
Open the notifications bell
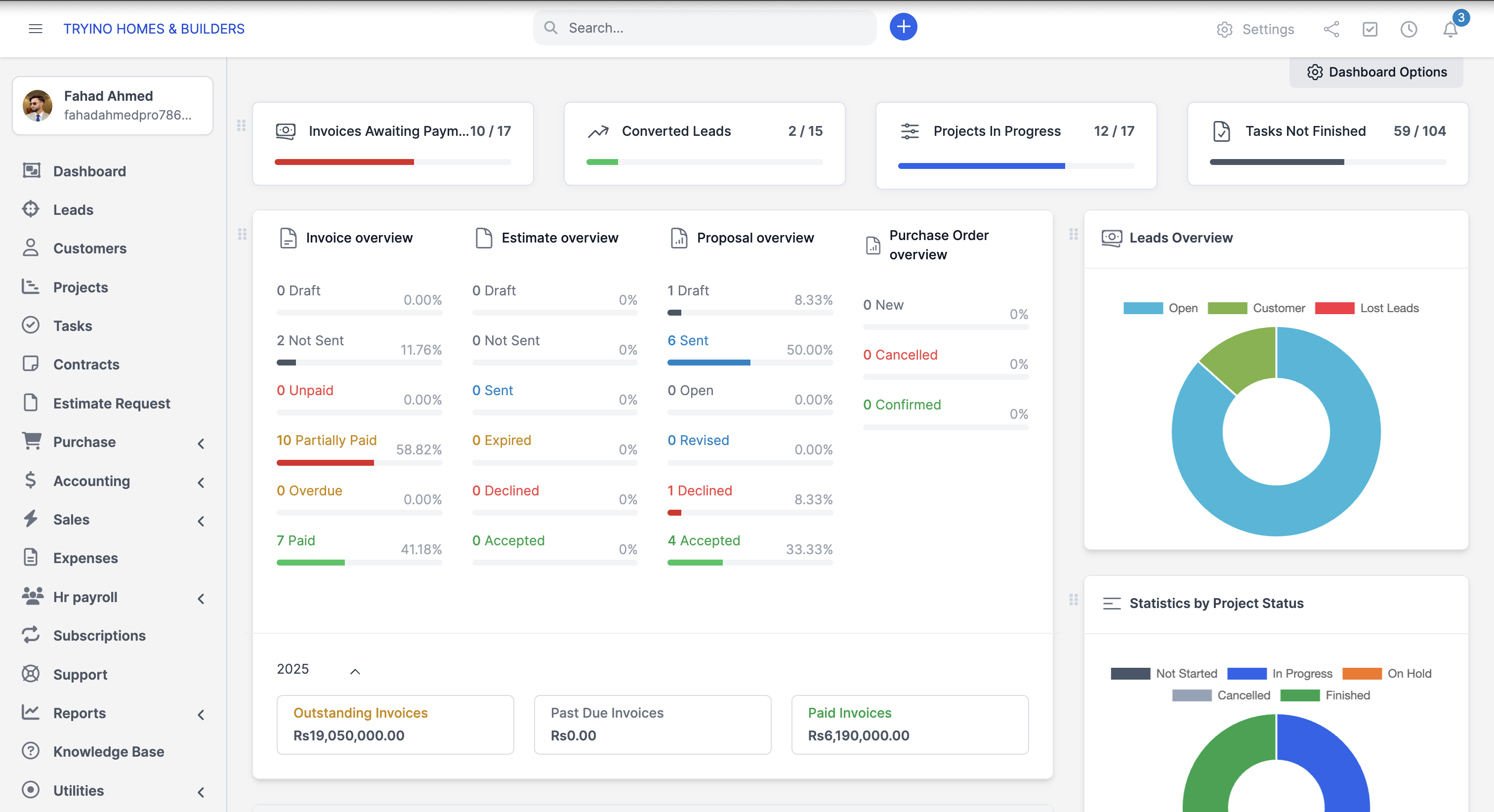[1450, 29]
